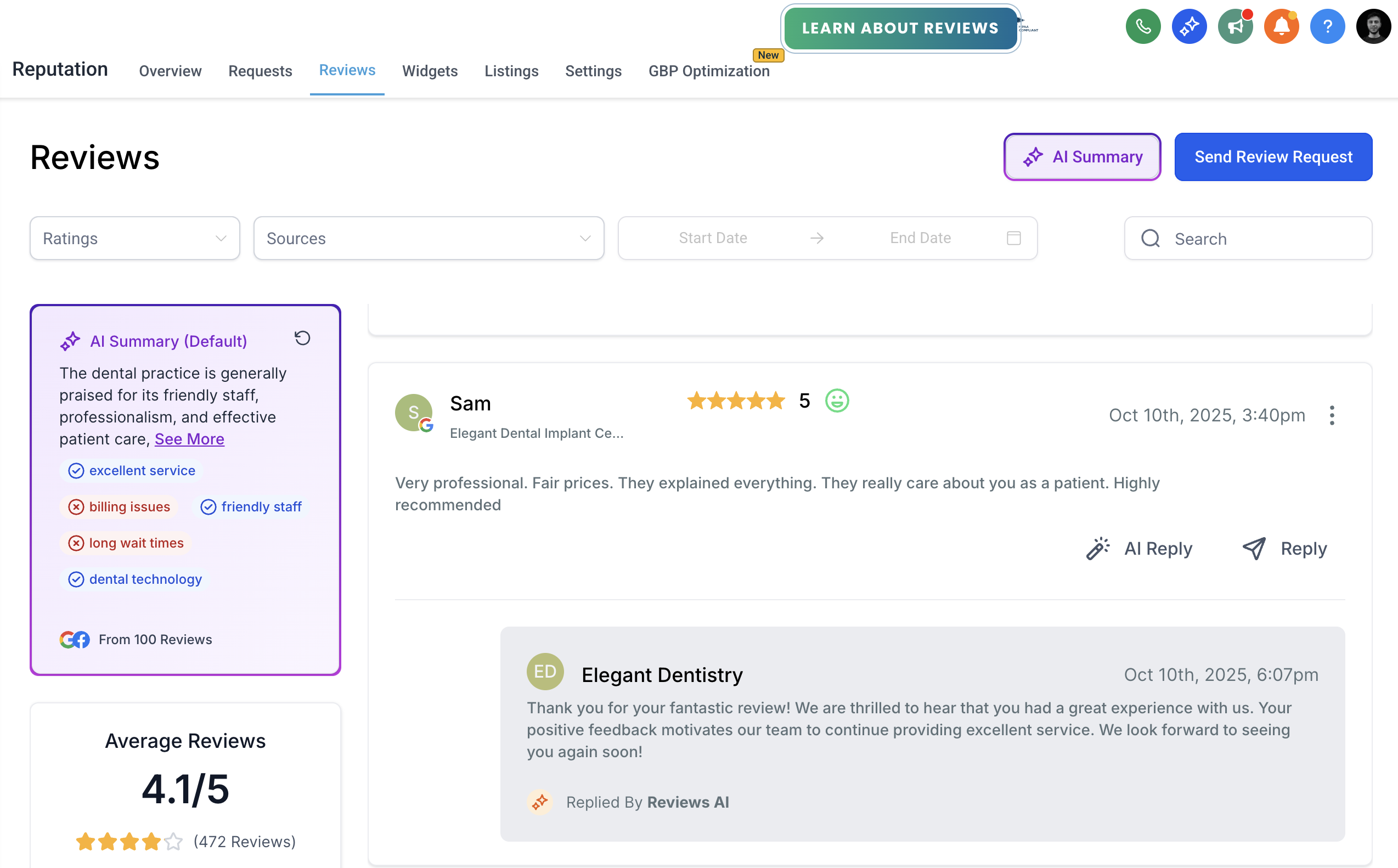Image resolution: width=1398 pixels, height=868 pixels.
Task: Open the megaphone announcements icon
Action: pos(1235,27)
